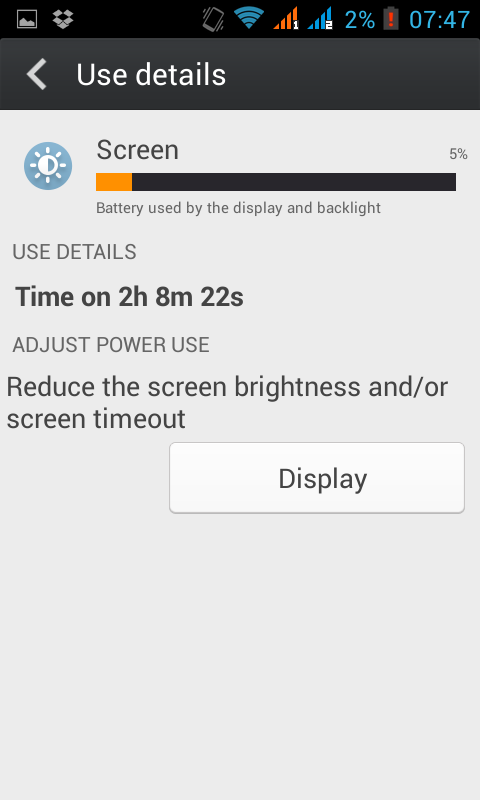Screen dimensions: 480x800
Task: Select Time on 2h 8m 22s entry
Action: (130, 297)
